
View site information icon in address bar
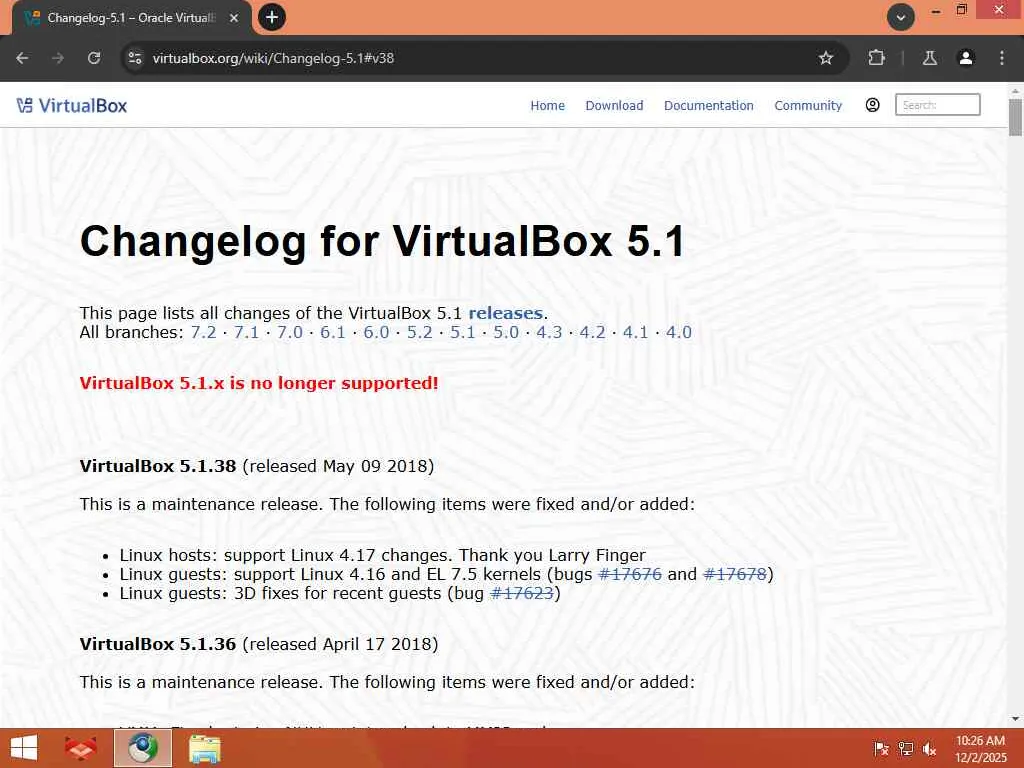click(135, 58)
